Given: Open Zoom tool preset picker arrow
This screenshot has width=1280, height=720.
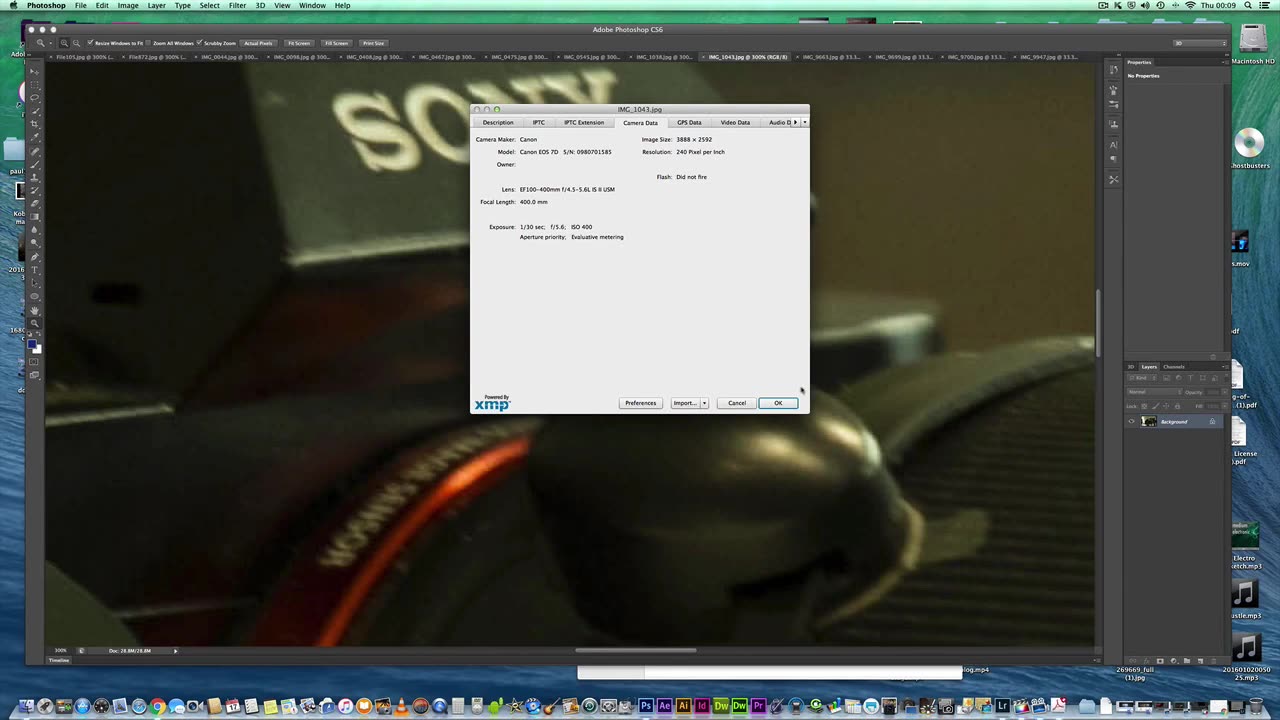Looking at the screenshot, I should [x=51, y=43].
